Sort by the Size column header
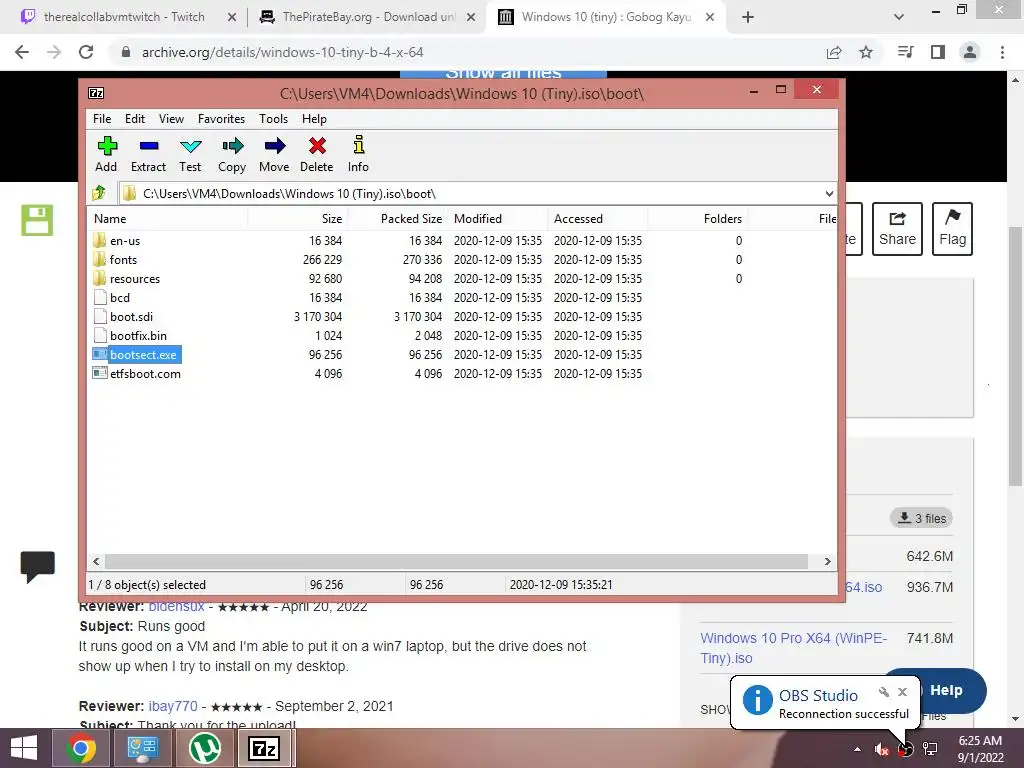This screenshot has height=768, width=1024. click(x=297, y=219)
